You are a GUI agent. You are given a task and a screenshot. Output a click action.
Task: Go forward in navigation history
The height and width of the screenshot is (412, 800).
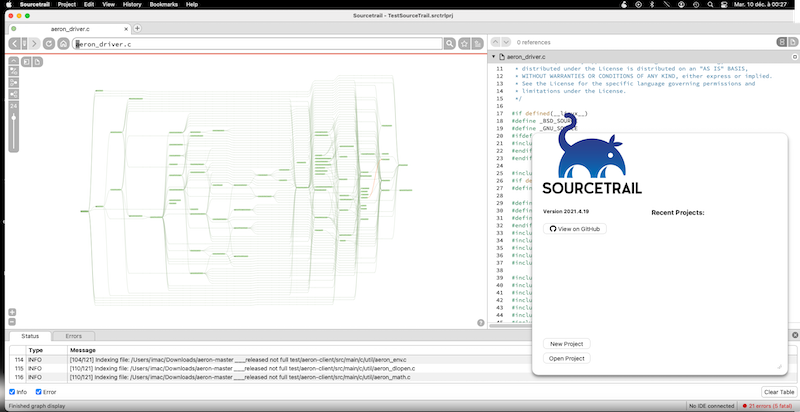(x=34, y=44)
